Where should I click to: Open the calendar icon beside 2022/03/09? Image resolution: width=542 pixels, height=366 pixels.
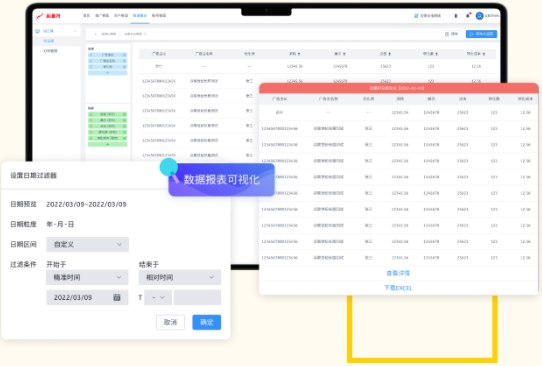click(117, 297)
